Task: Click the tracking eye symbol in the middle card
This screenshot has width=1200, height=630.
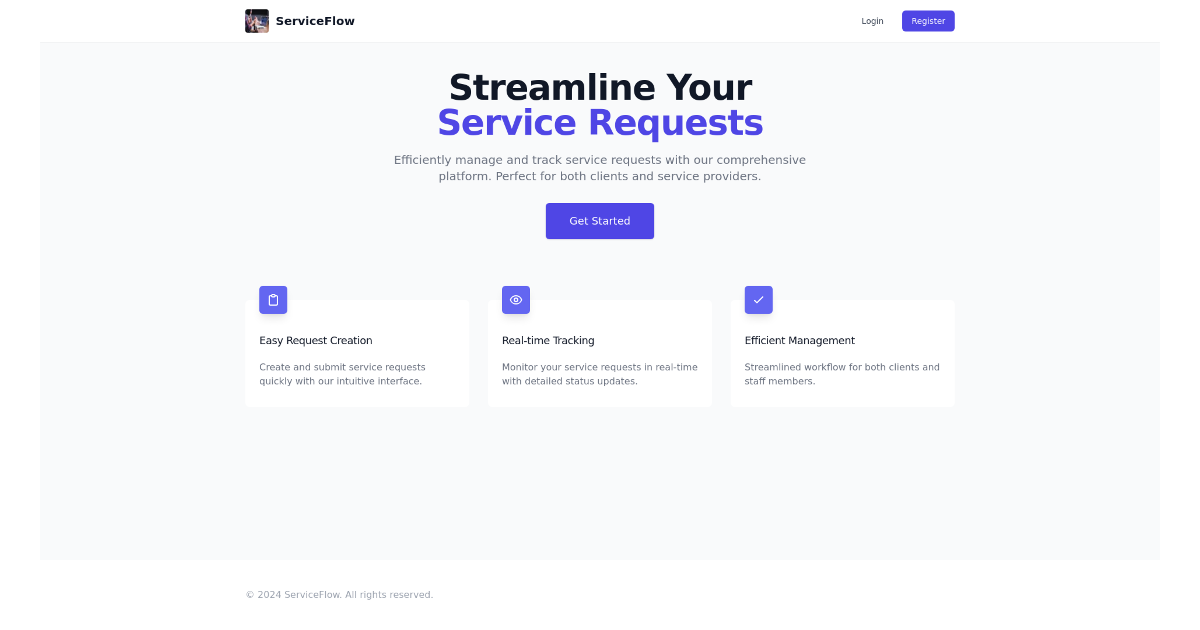Action: click(516, 299)
